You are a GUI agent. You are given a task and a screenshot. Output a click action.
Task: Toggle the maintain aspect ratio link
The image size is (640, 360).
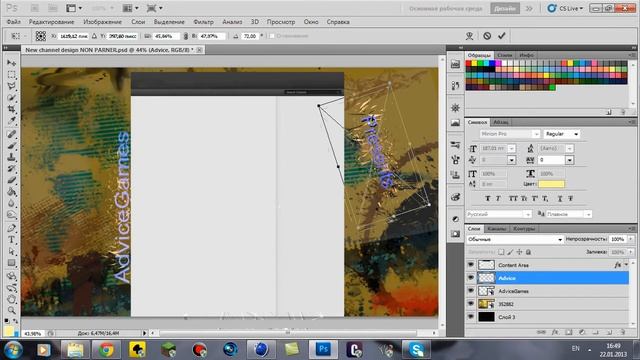click(186, 36)
